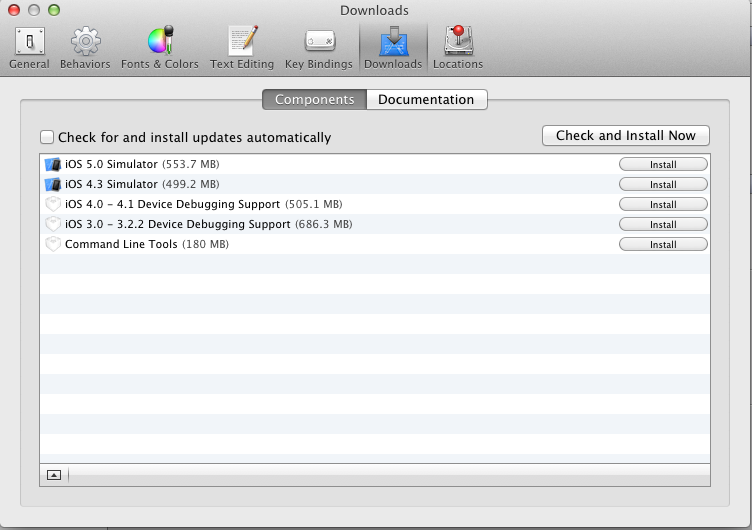
Task: Close the Downloads window with red button
Action: point(14,10)
